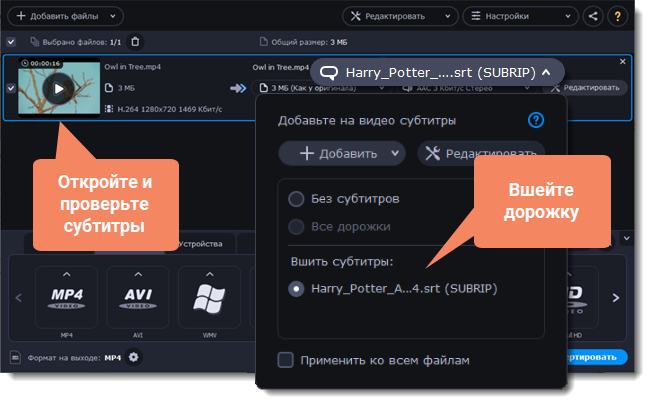Choose the AVI format icon
Viewport: 650px width, 403px height.
(x=138, y=297)
